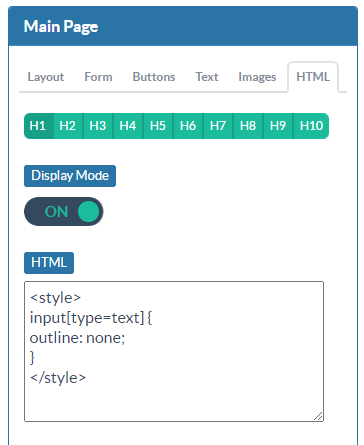Click the Main Page panel header

(x=183, y=26)
